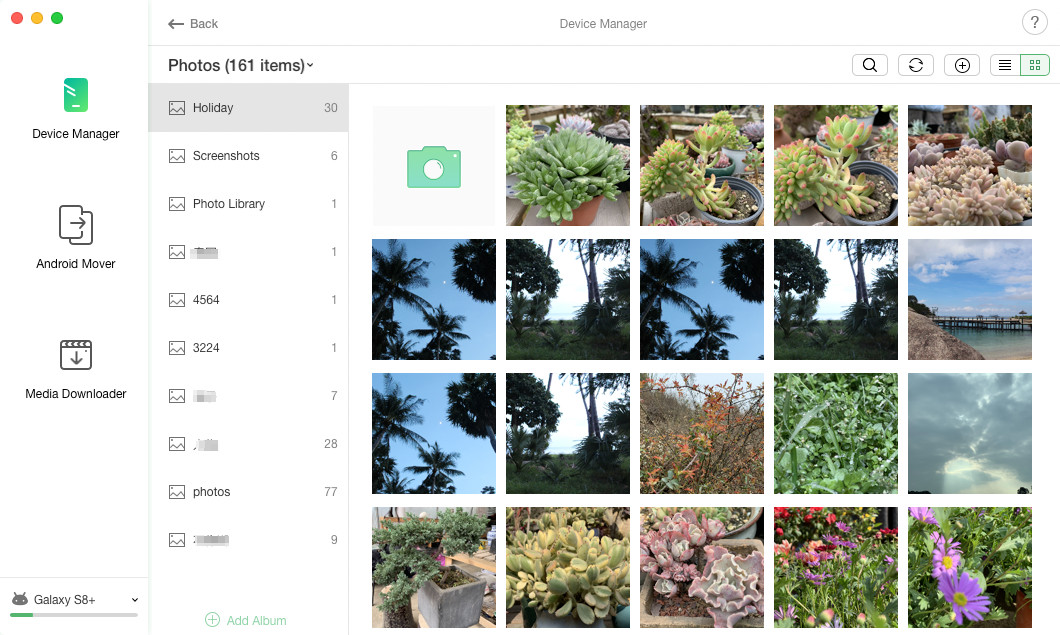Select the photos album with 77 items
1060x635 pixels.
coord(248,492)
